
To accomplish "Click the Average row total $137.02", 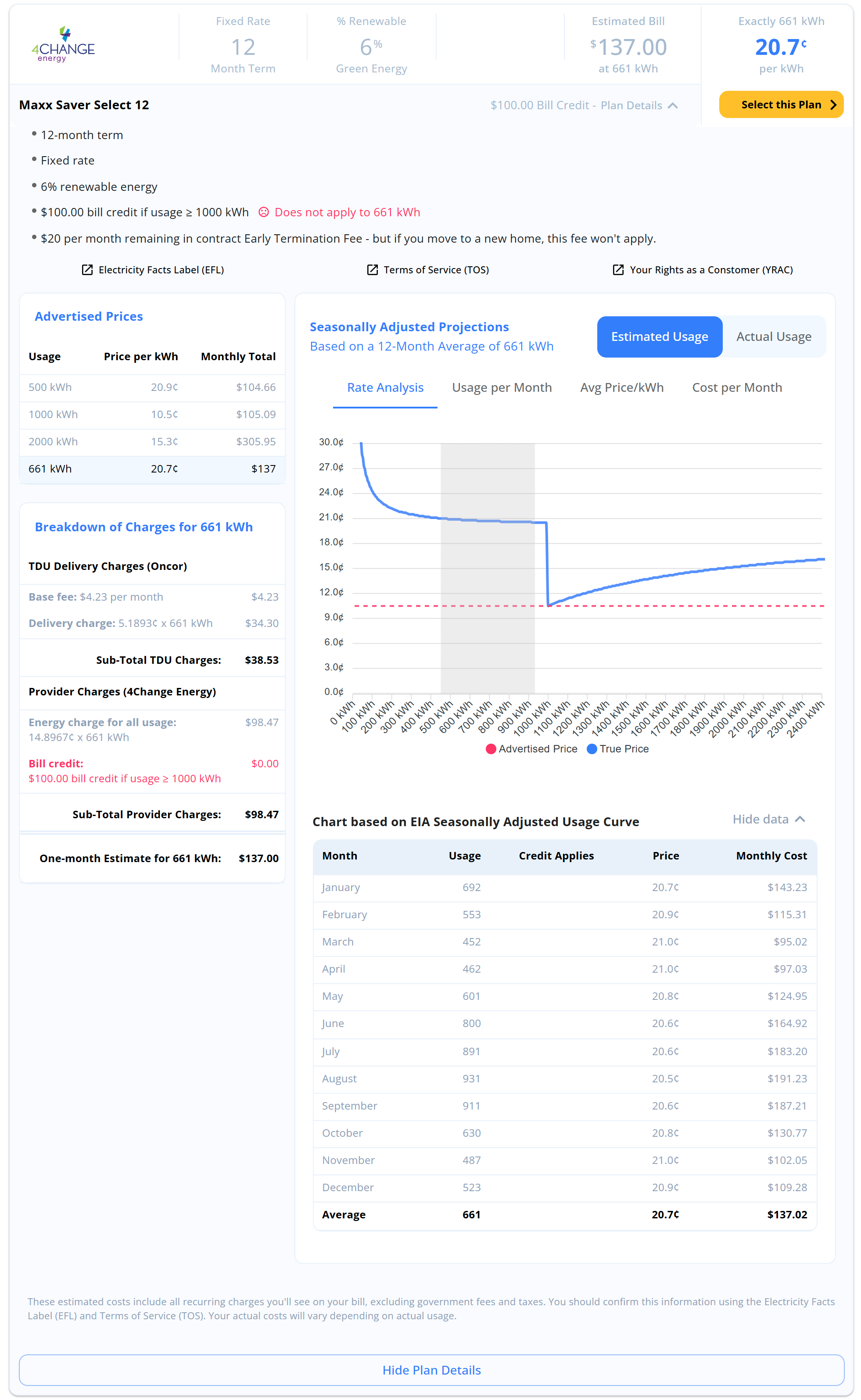I will click(x=787, y=1215).
